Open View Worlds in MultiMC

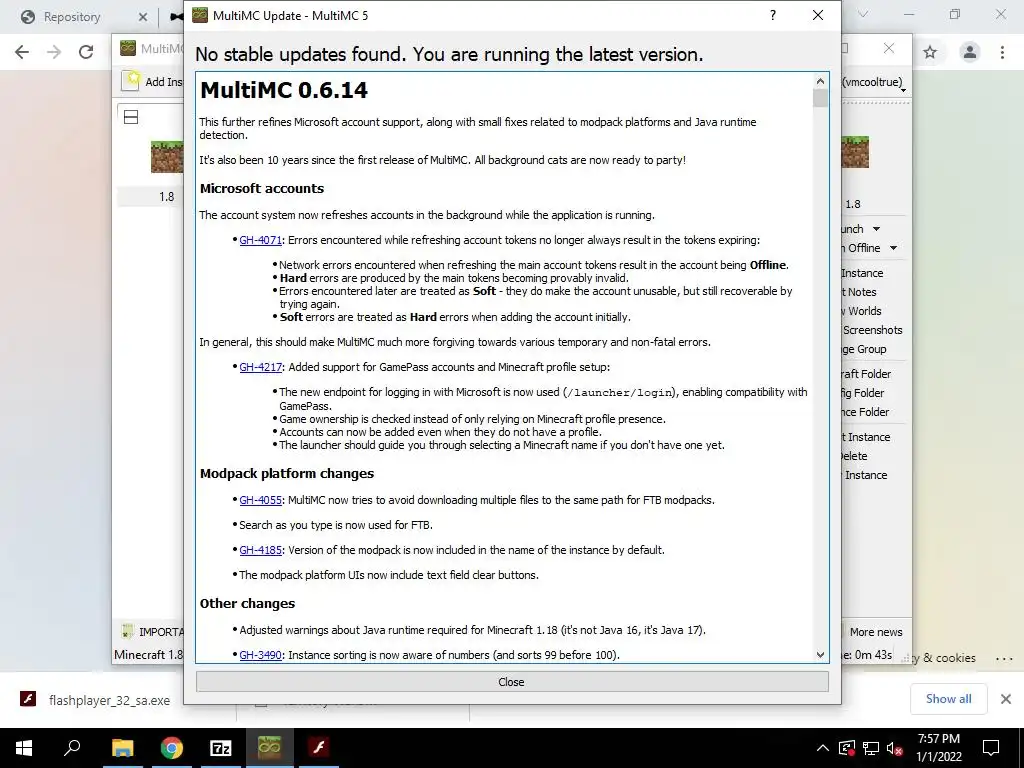[861, 311]
